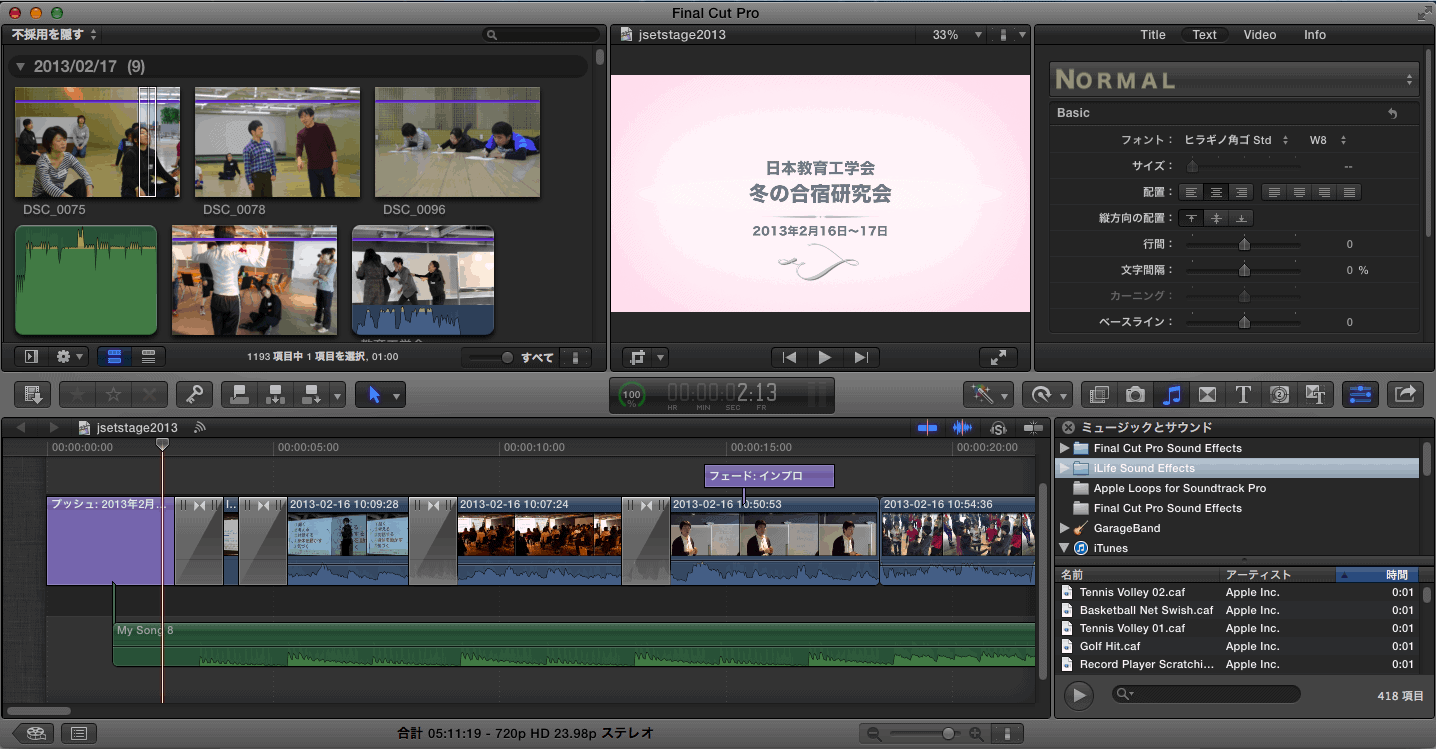Image resolution: width=1436 pixels, height=749 pixels.
Task: Show the Music and Sound browser icon
Action: click(x=1171, y=394)
